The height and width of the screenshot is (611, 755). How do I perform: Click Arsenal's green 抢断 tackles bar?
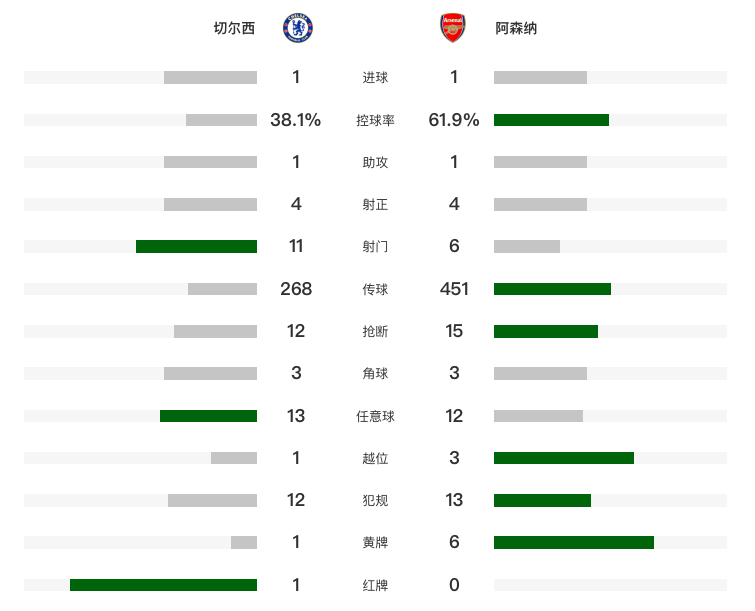(546, 331)
